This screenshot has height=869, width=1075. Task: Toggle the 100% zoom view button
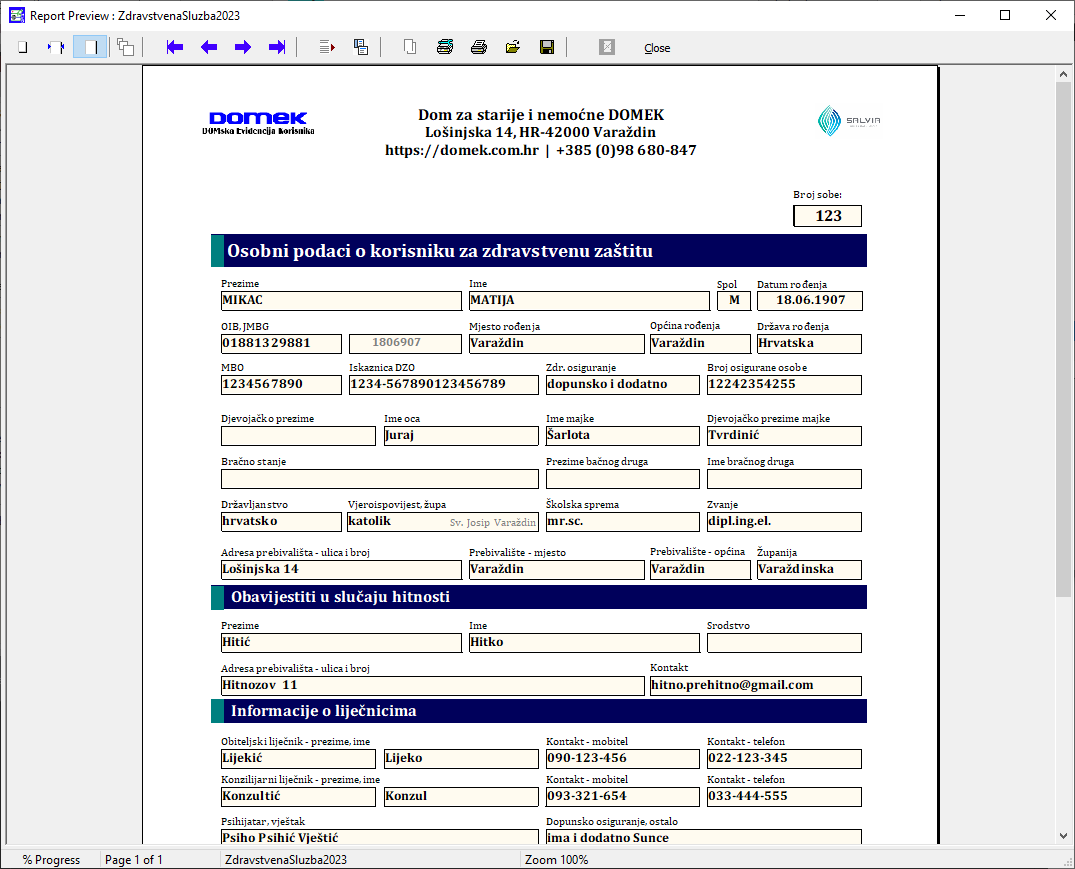[90, 47]
